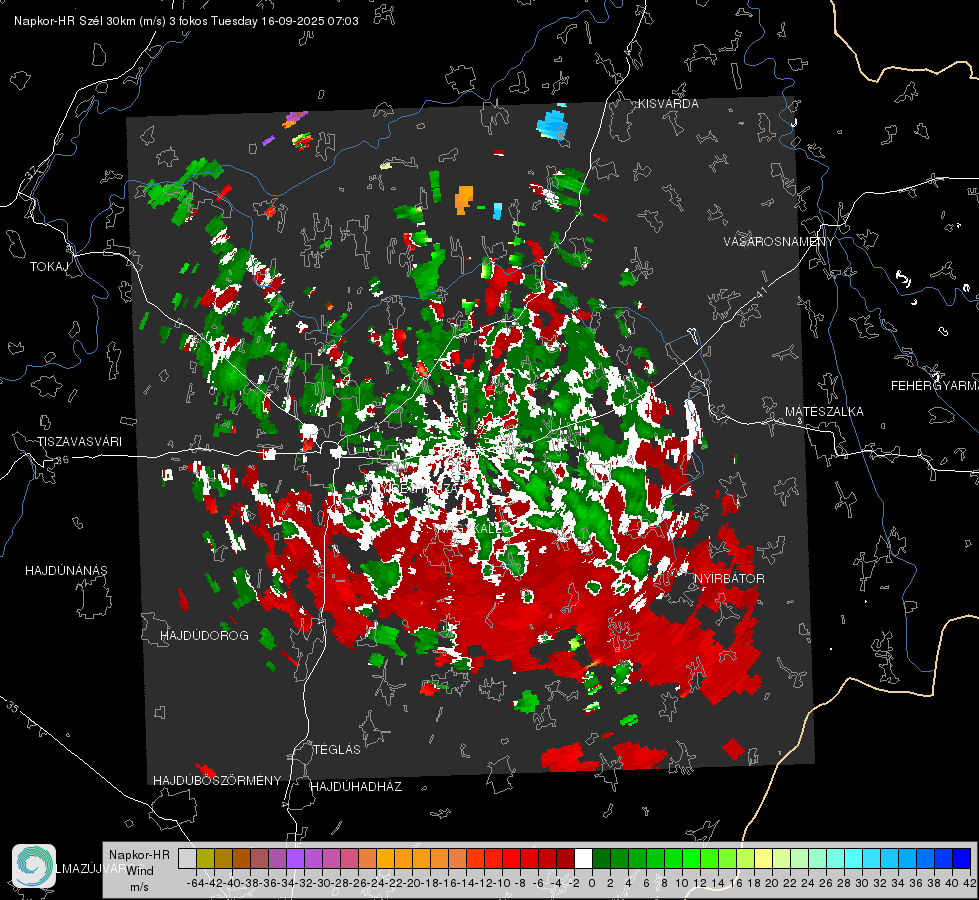This screenshot has height=900, width=979.
Task: Click road number 41 near Vásárosnamény
Action: [761, 292]
